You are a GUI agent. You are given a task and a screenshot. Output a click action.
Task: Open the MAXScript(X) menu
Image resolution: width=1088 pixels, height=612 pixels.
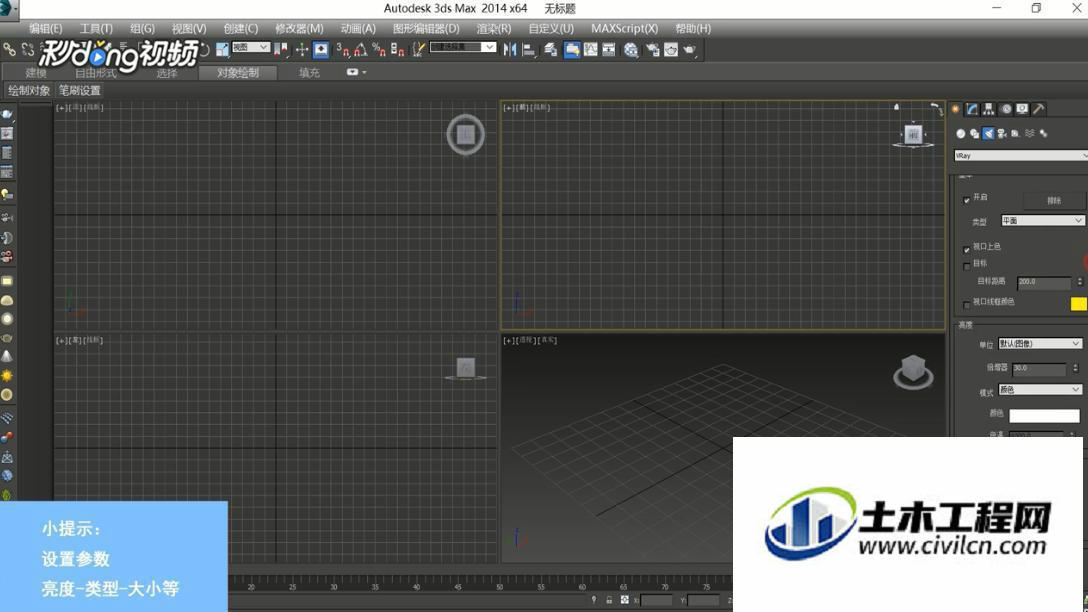624,28
